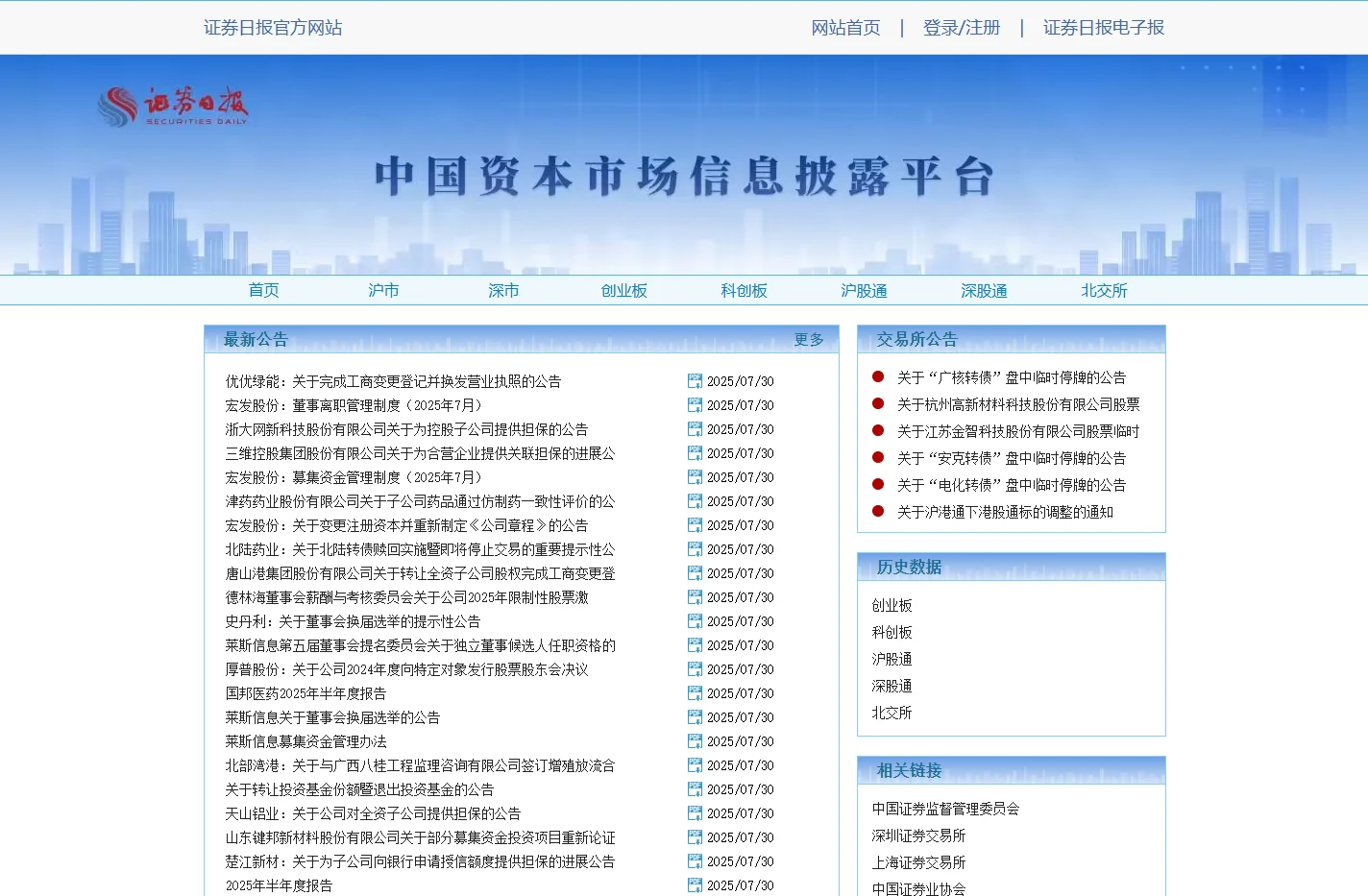Open the 2025年半年度报告 entry
The image size is (1368, 896).
coord(279,885)
